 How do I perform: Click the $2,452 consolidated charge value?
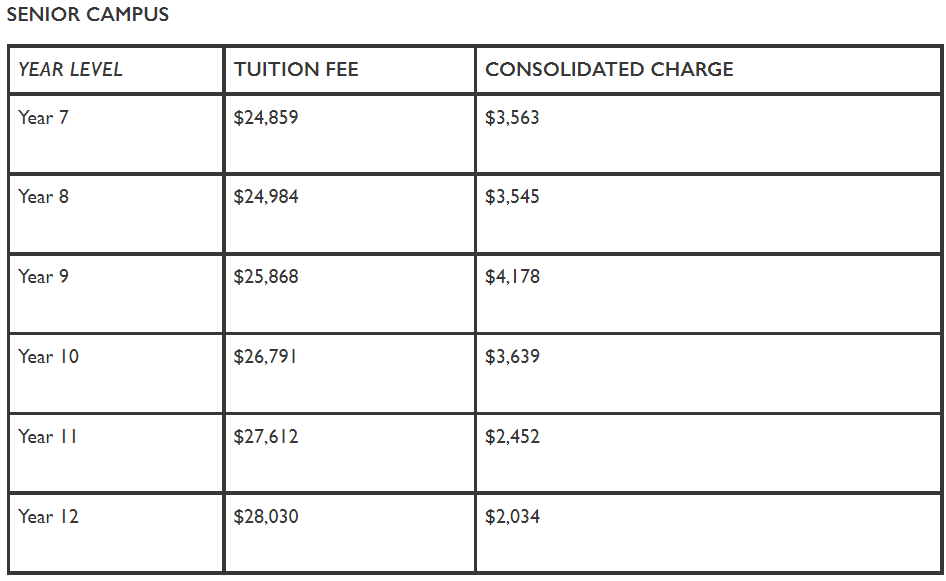point(512,436)
